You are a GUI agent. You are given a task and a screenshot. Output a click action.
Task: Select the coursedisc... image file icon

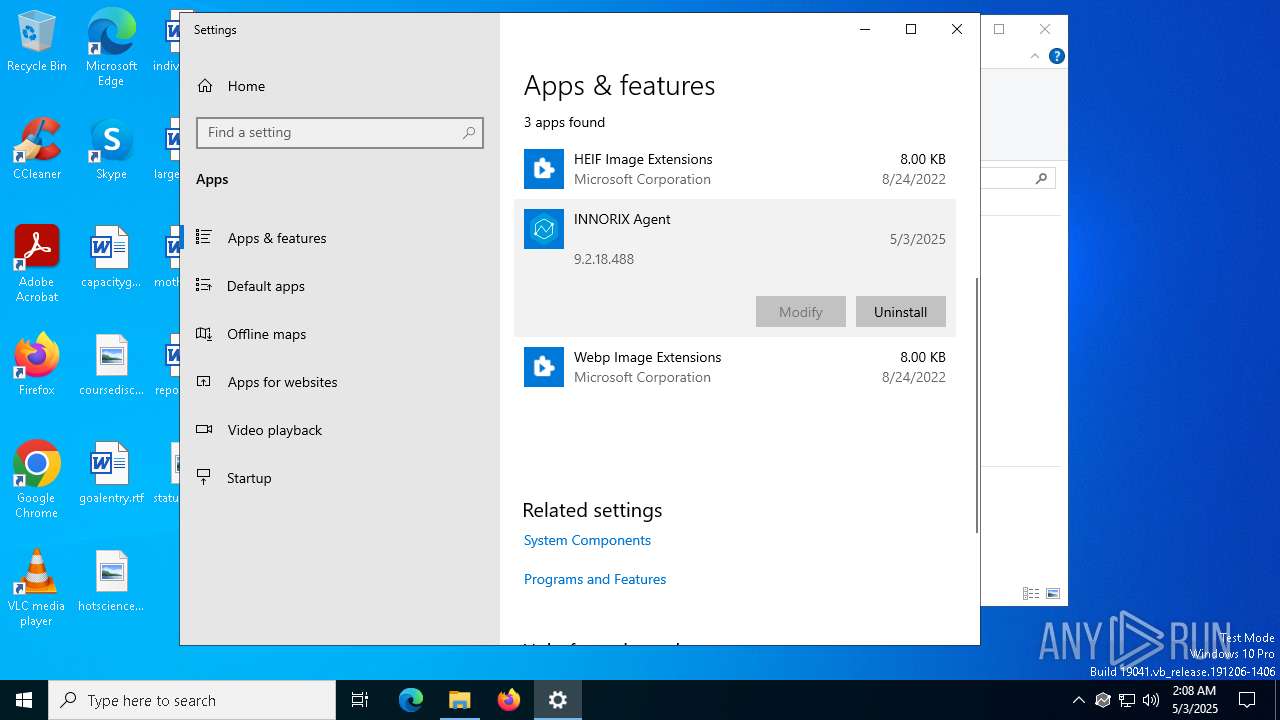click(111, 365)
